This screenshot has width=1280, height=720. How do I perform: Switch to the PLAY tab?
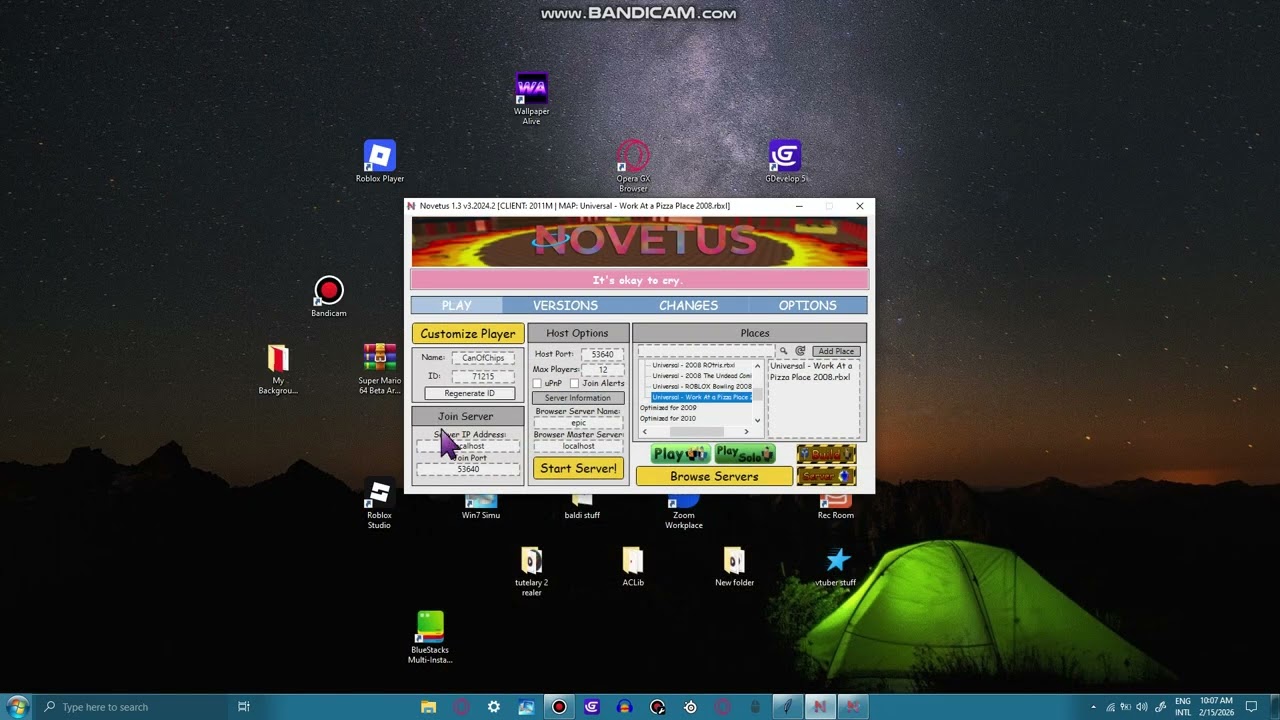pyautogui.click(x=457, y=305)
